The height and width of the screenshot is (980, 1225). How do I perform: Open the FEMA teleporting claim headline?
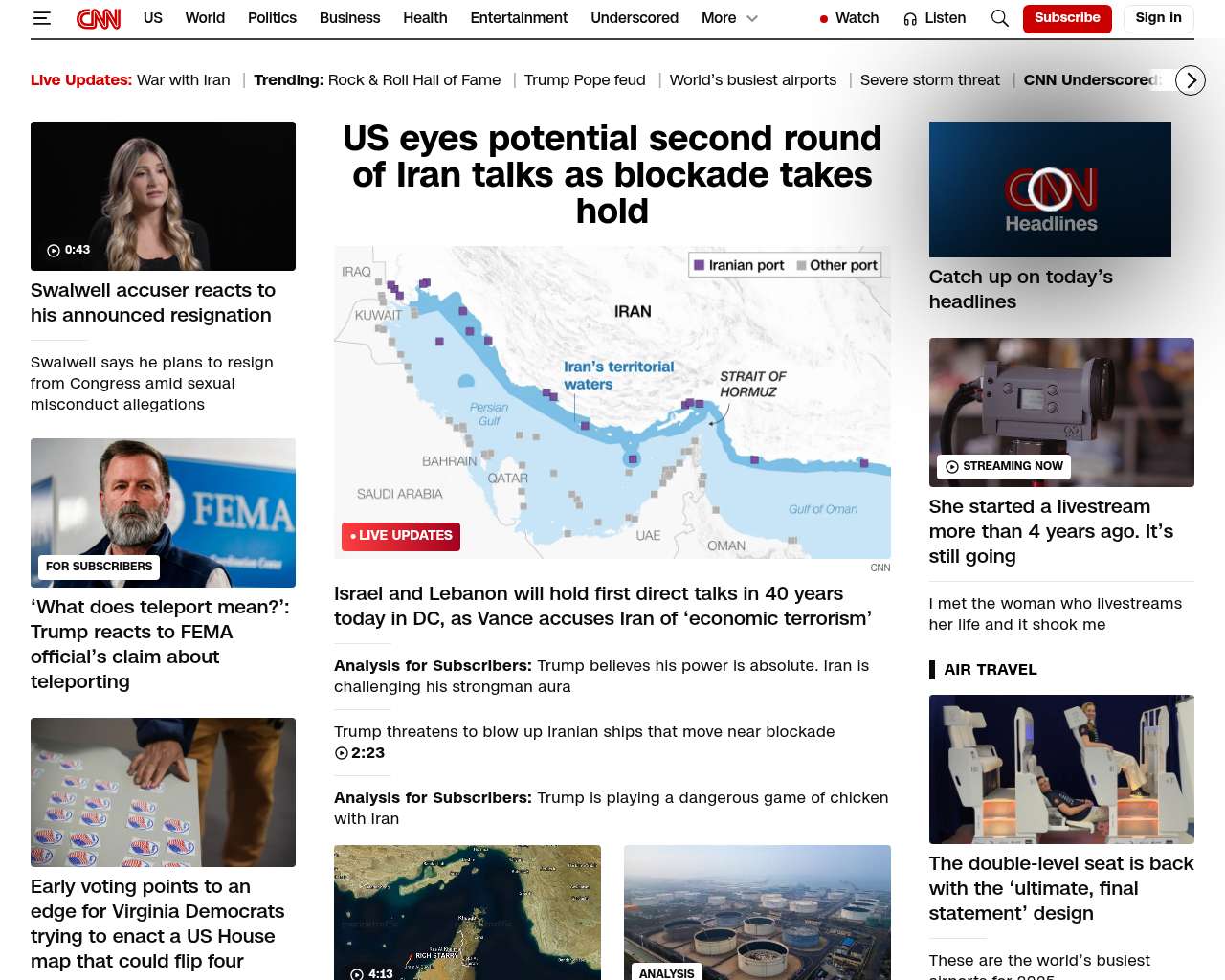pos(160,644)
